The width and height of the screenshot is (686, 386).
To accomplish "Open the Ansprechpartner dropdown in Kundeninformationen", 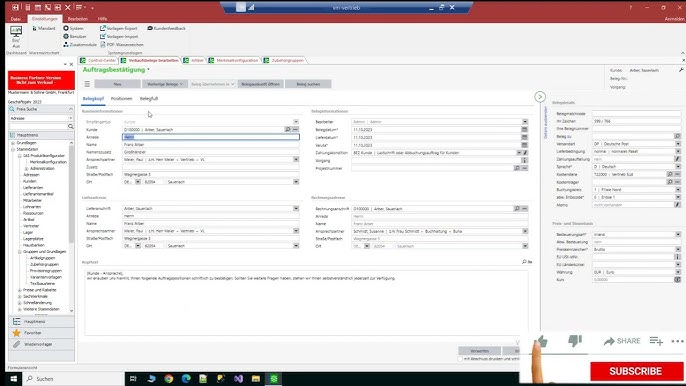I will tap(296, 159).
